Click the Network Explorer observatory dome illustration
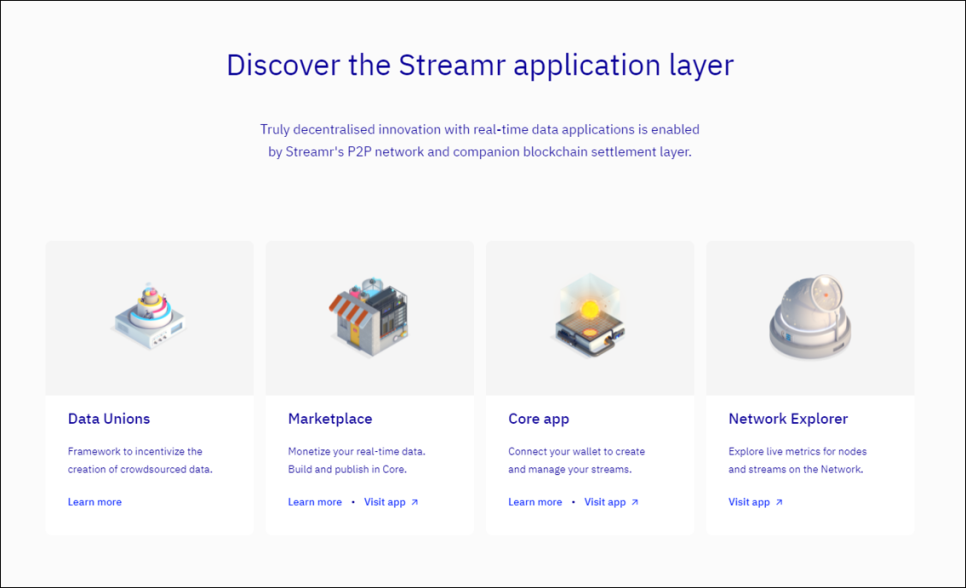 pos(810,316)
